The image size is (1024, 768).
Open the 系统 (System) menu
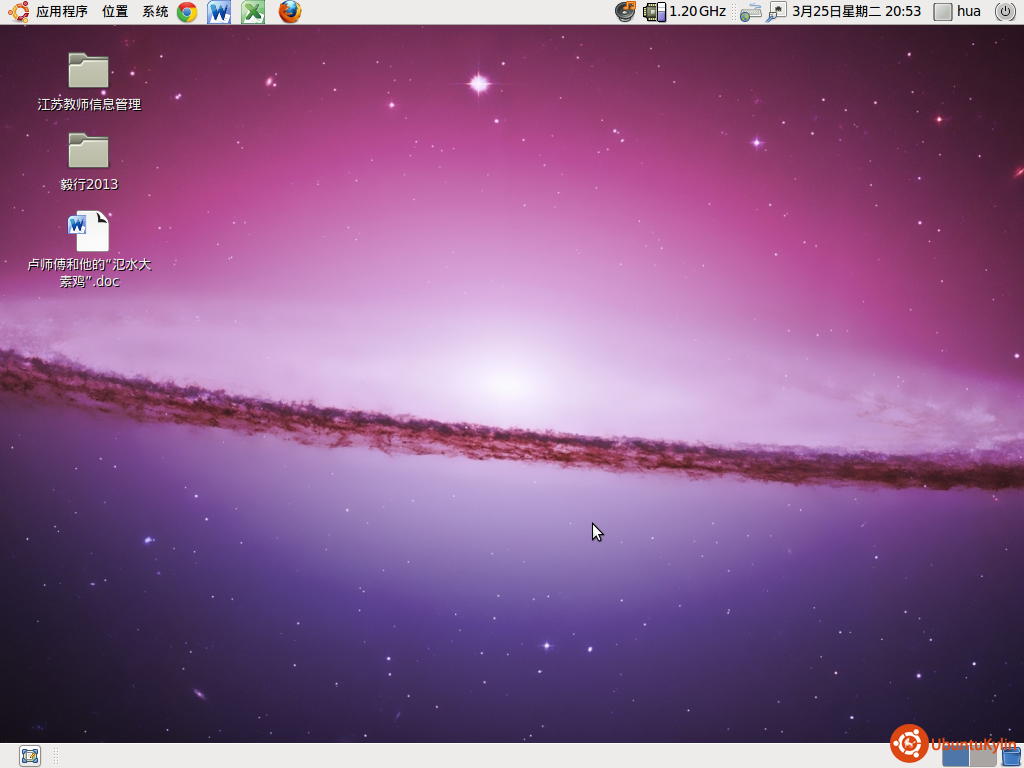pyautogui.click(x=155, y=12)
